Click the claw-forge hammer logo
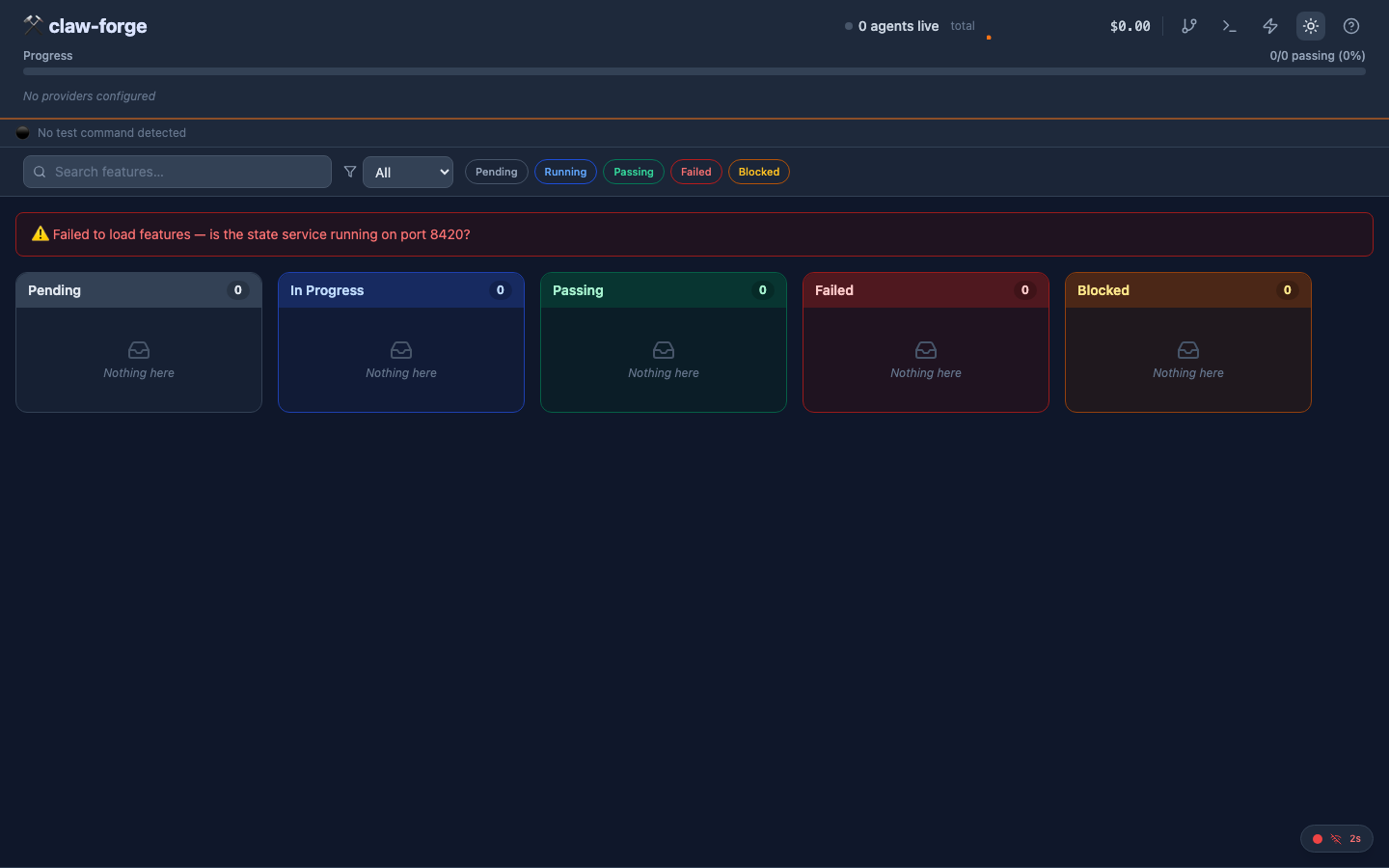Screen dimensions: 1389x868 [32, 24]
